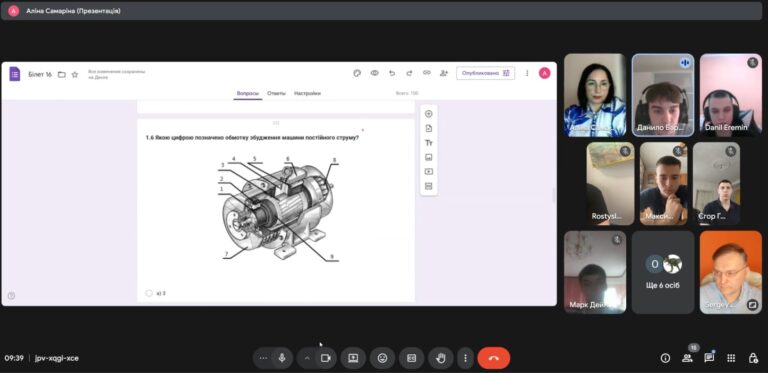Open meeting details info icon
Image resolution: width=768 pixels, height=373 pixels.
point(665,358)
